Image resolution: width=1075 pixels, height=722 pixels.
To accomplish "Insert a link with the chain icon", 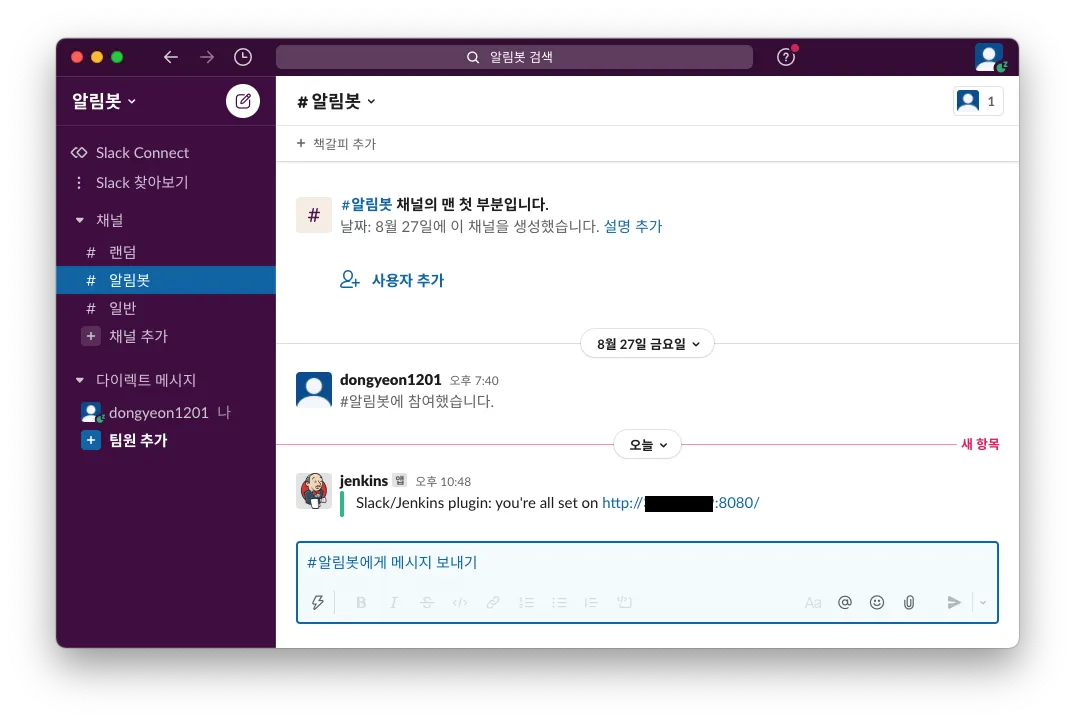I will click(x=492, y=602).
